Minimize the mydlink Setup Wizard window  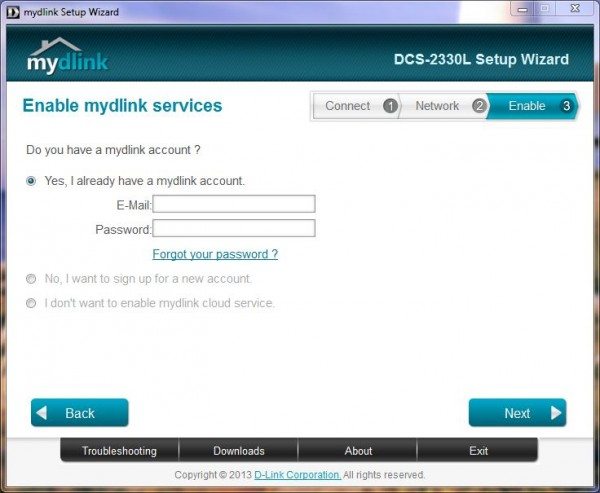point(522,9)
